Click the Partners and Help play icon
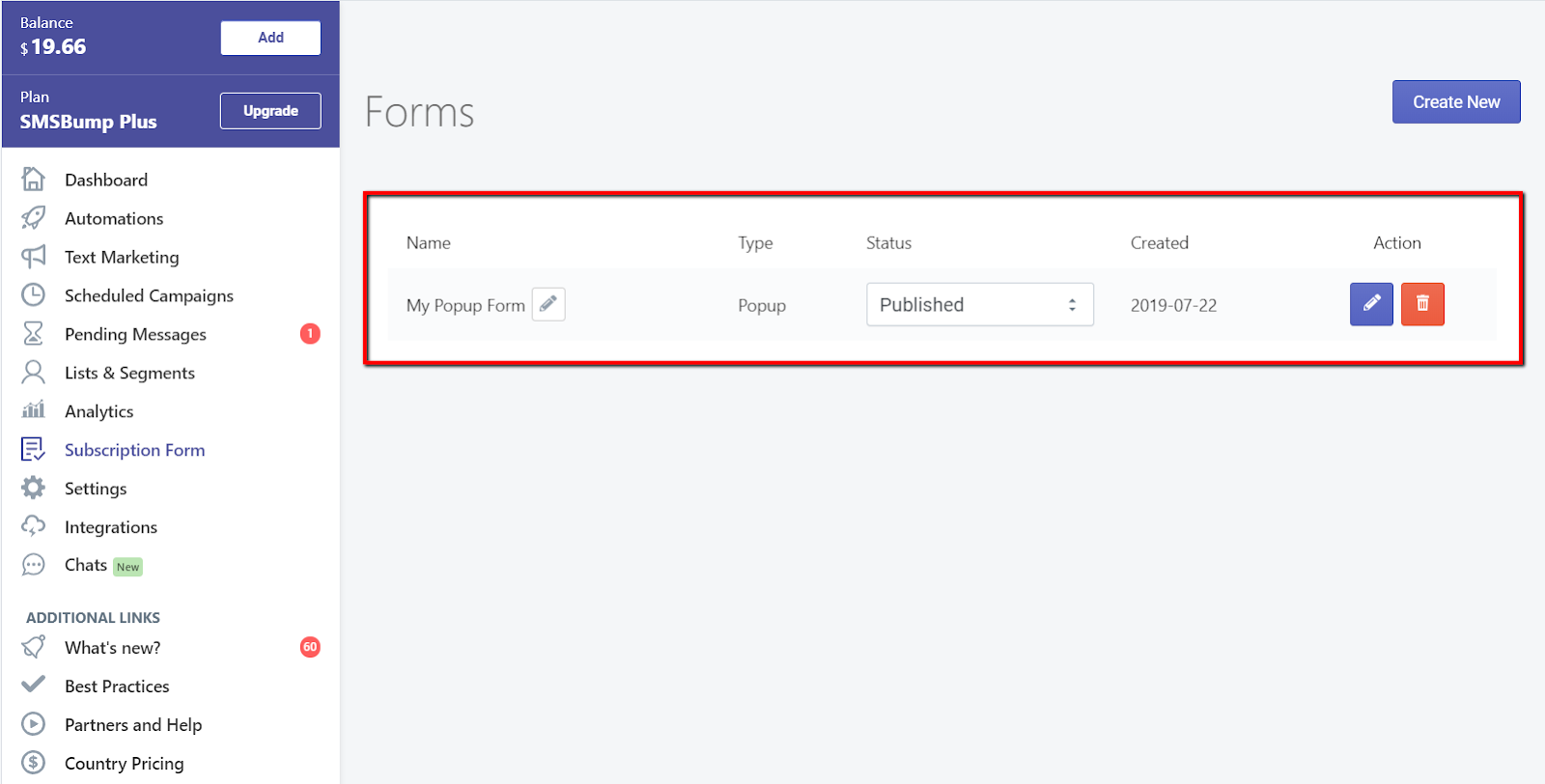 (33, 724)
